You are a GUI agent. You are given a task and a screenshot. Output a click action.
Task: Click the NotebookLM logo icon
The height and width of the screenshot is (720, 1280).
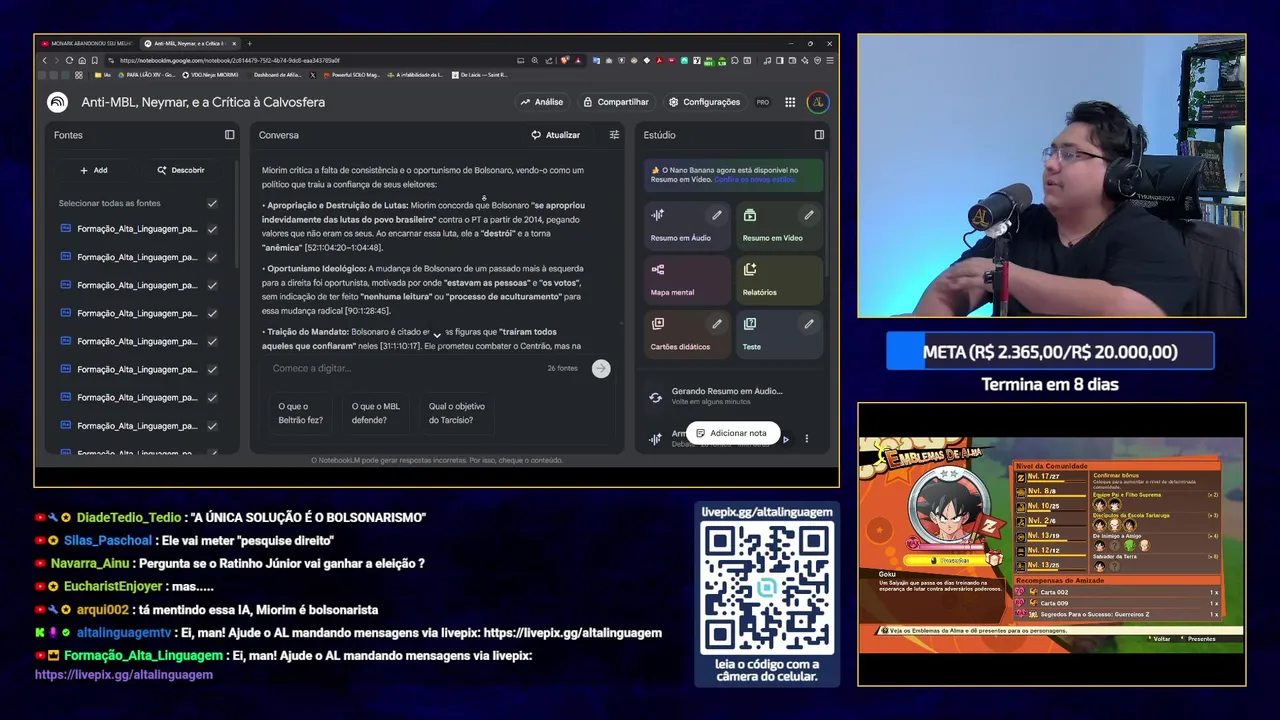pyautogui.click(x=58, y=102)
